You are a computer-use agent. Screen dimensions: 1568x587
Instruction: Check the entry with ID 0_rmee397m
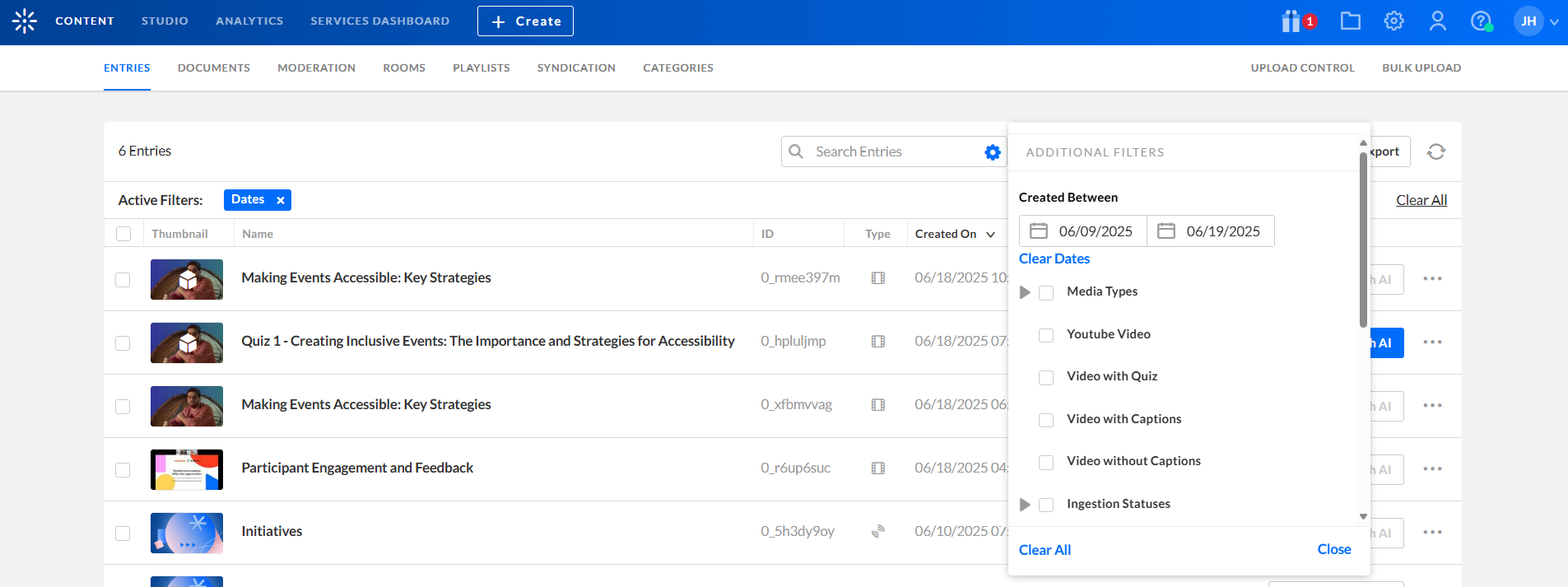click(123, 280)
